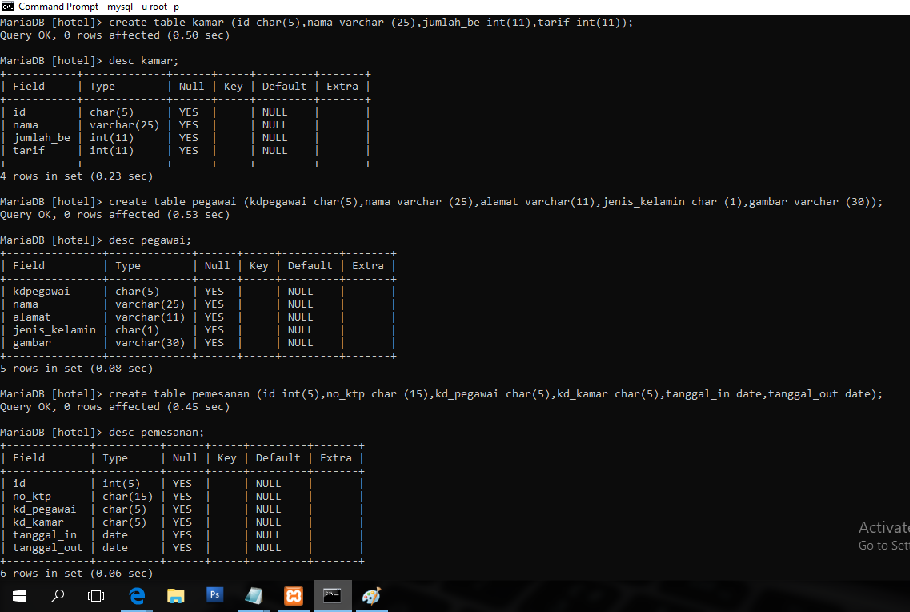910x612 pixels.
Task: Open the notepad app in taskbar
Action: pyautogui.click(x=254, y=596)
